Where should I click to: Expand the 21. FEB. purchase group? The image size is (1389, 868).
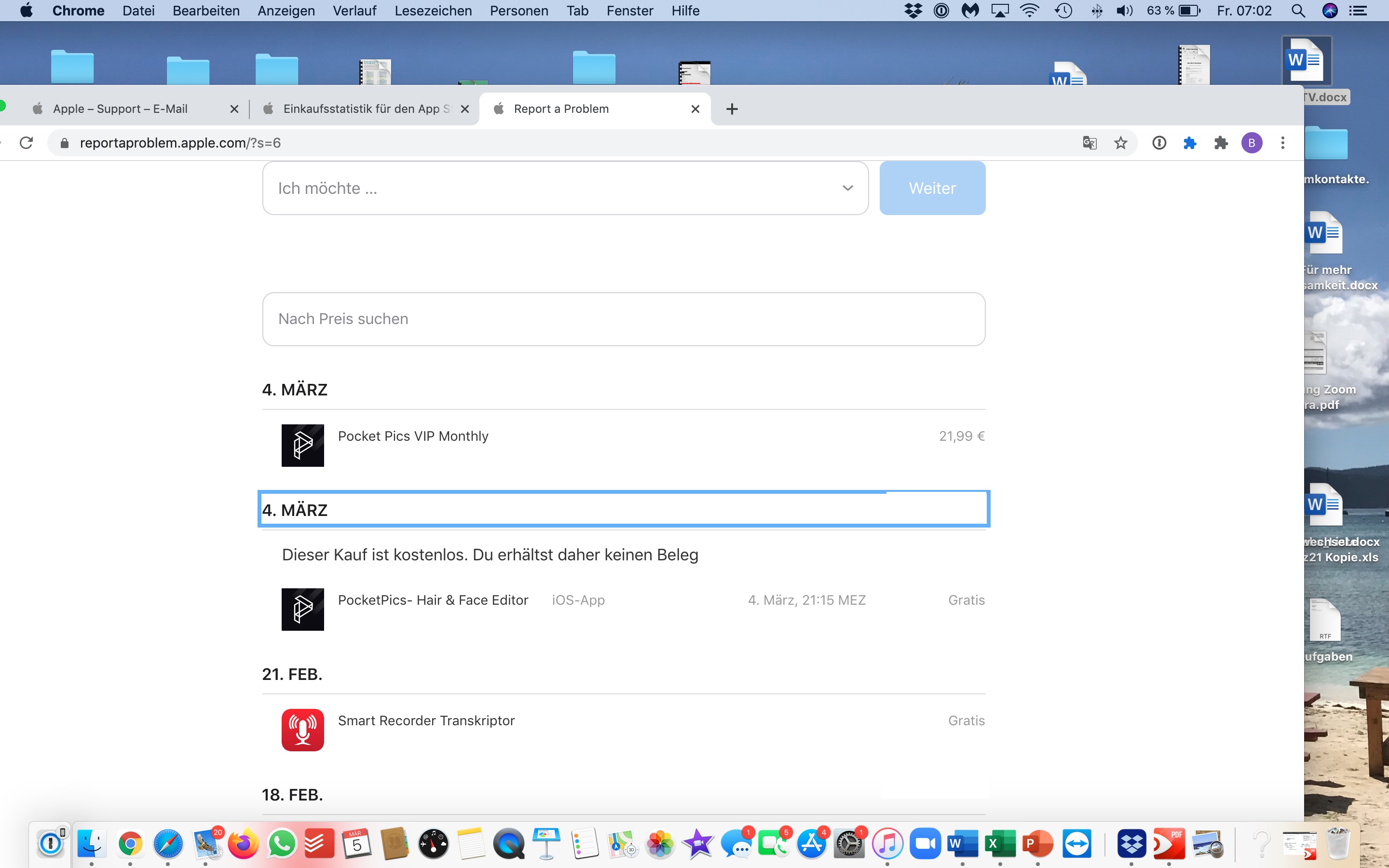(292, 675)
